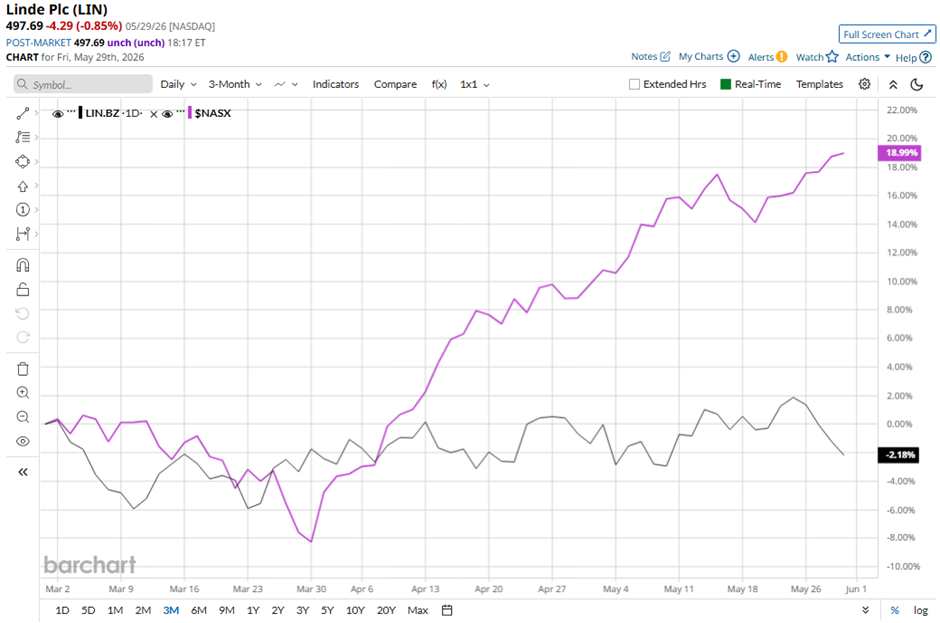Screen dimensions: 940x623
Task: Zoom out of the chart
Action: click(23, 417)
